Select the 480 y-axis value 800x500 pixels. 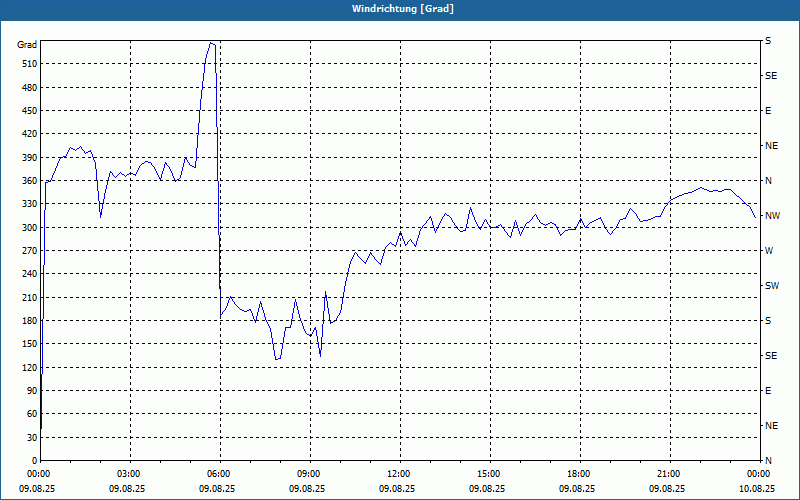(x=29, y=87)
